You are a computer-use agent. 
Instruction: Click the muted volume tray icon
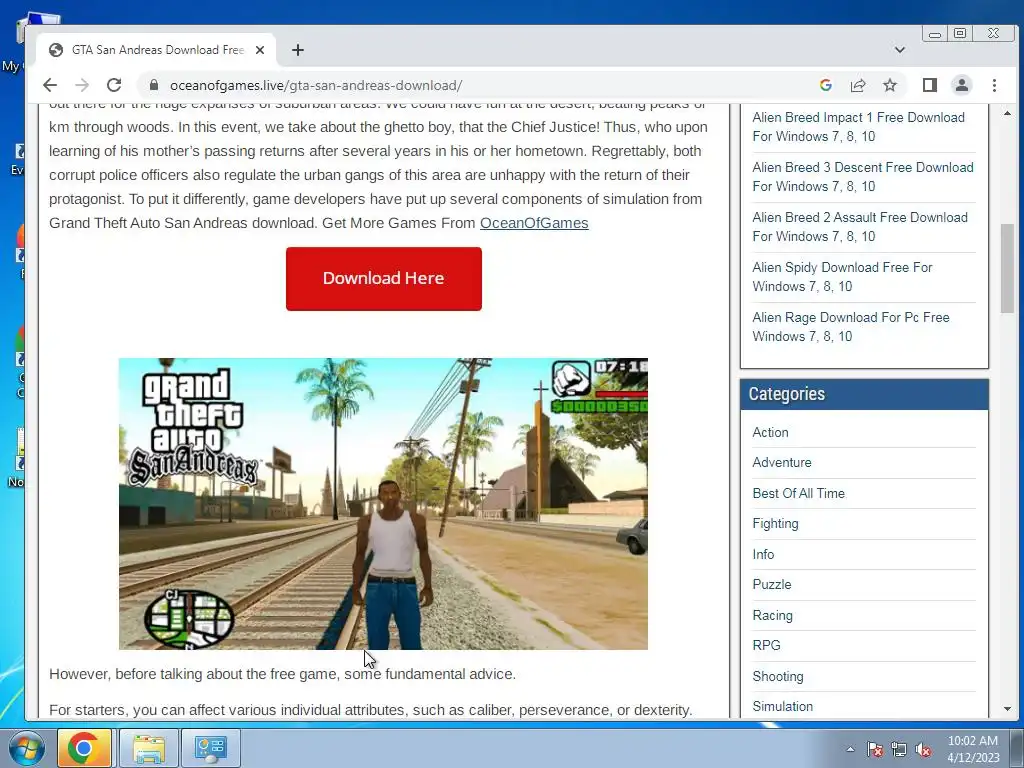pos(923,749)
